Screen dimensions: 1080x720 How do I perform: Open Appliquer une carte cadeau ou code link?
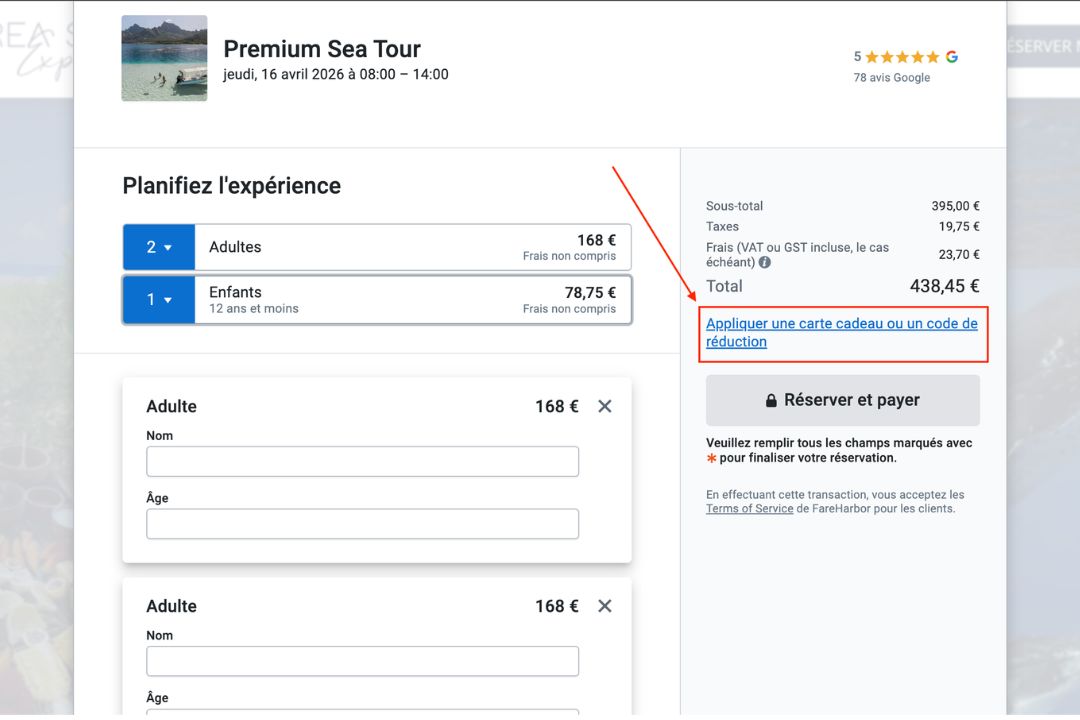click(x=841, y=332)
